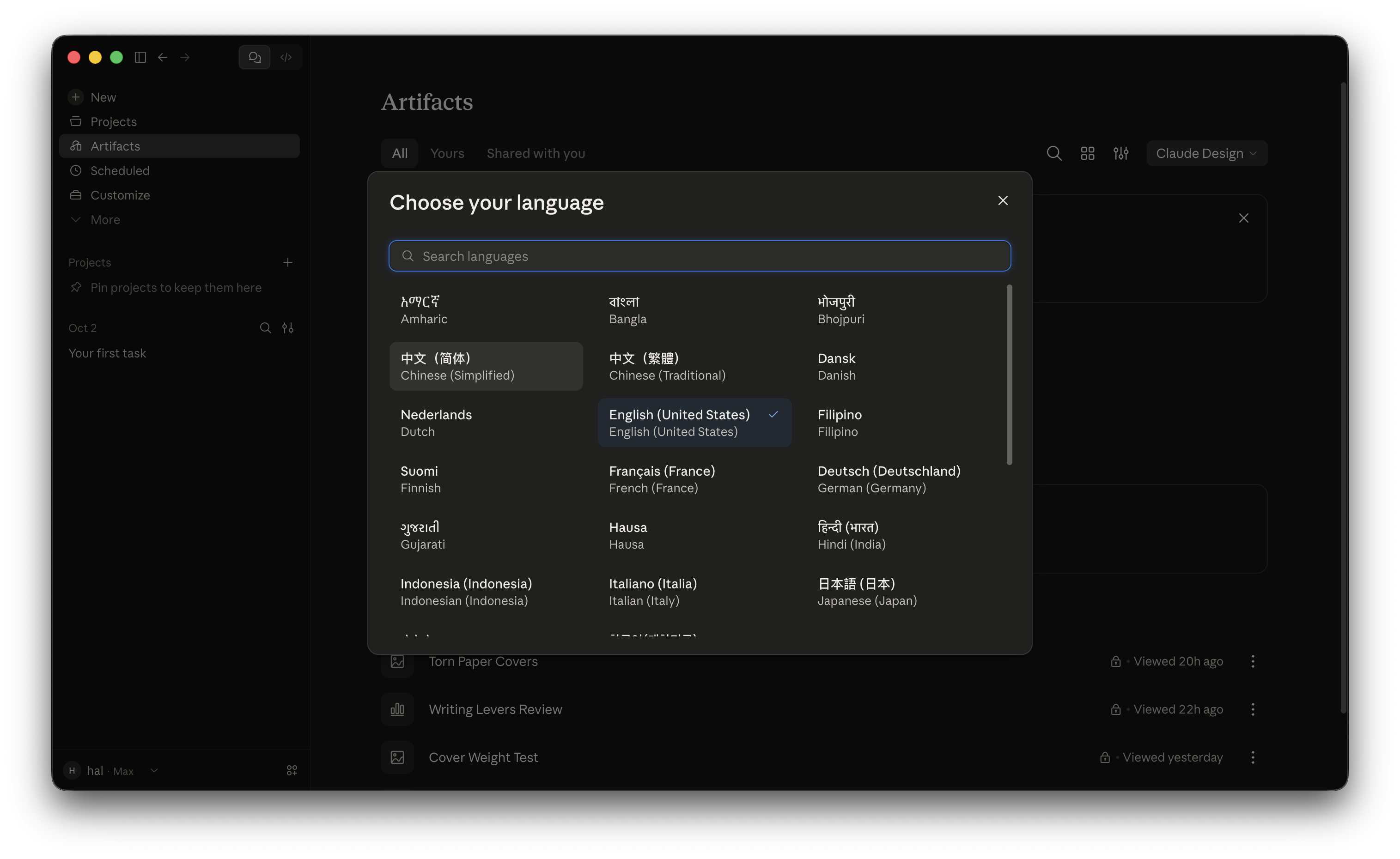
Task: Choose Français (France) language
Action: (x=694, y=479)
